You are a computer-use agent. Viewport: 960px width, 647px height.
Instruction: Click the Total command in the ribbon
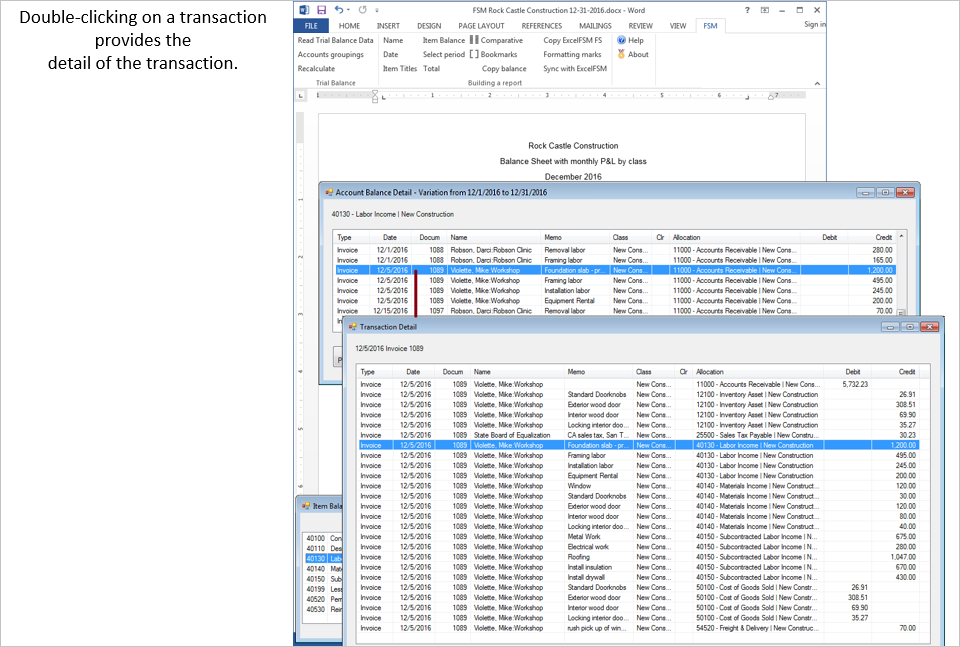click(x=432, y=69)
